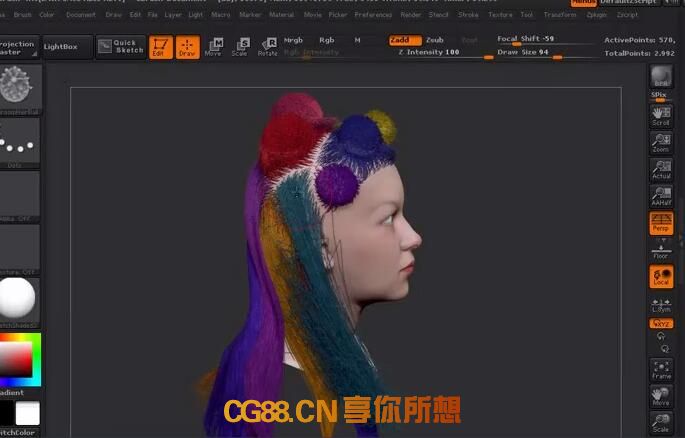Open the Marker menu
This screenshot has width=685, height=438.
click(x=250, y=15)
